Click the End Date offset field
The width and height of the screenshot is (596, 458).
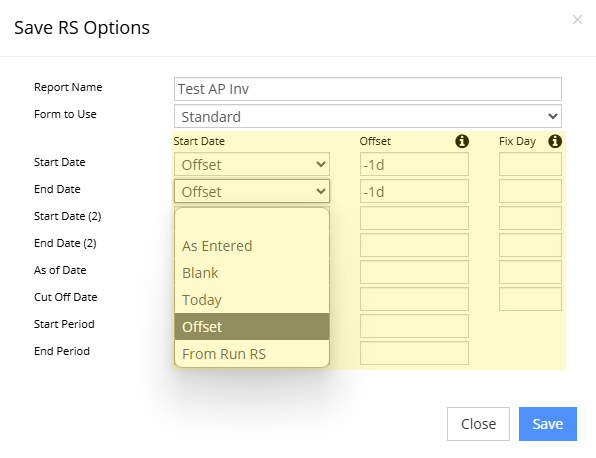[x=414, y=191]
